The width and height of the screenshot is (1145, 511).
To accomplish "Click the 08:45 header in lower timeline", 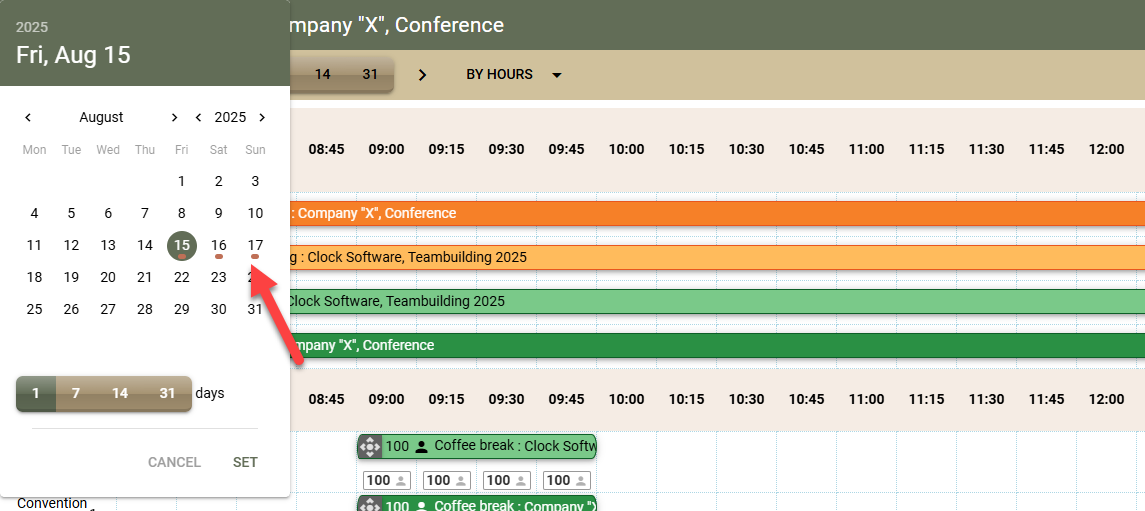I will (326, 399).
